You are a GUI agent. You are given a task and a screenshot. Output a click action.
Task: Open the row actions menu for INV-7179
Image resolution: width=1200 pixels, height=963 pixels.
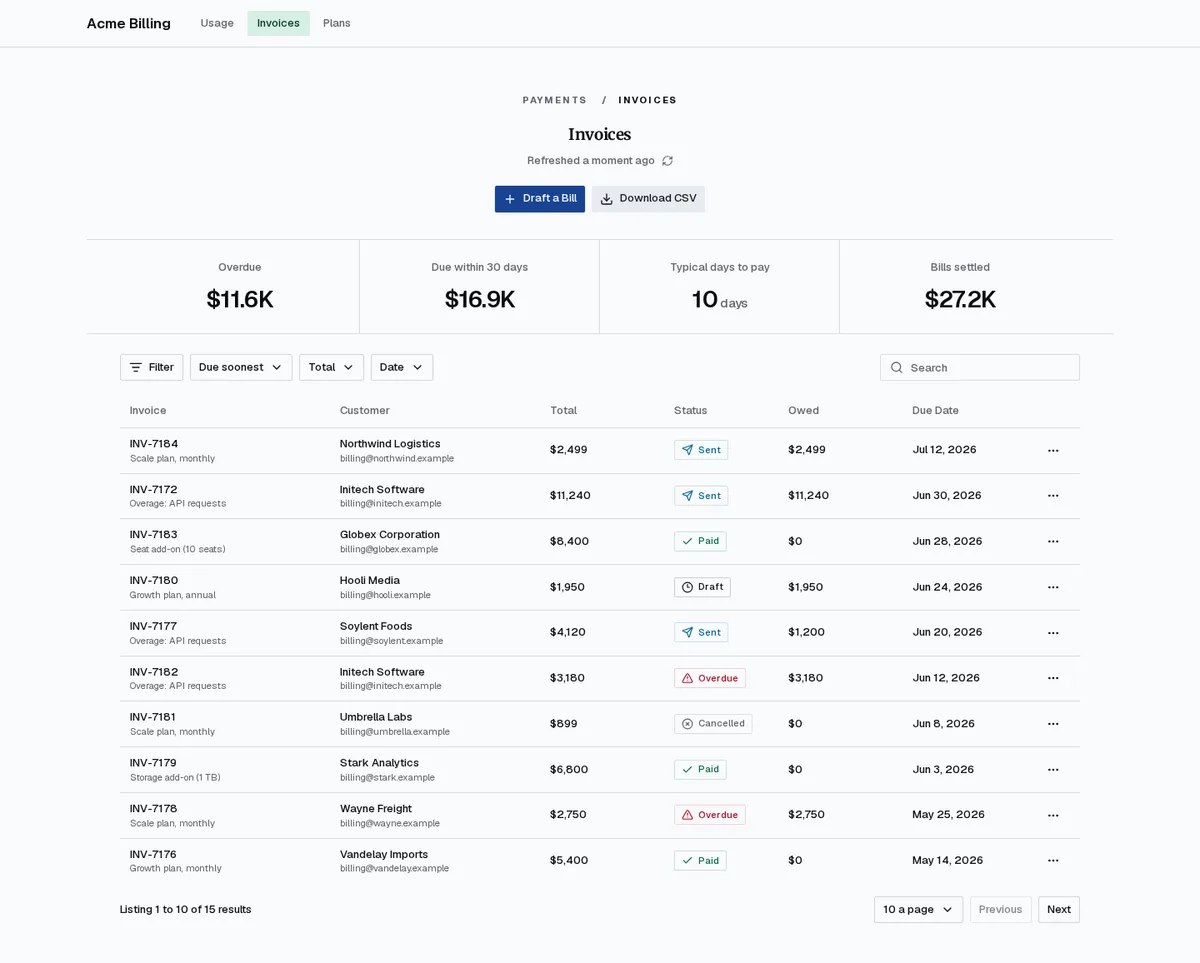1053,769
